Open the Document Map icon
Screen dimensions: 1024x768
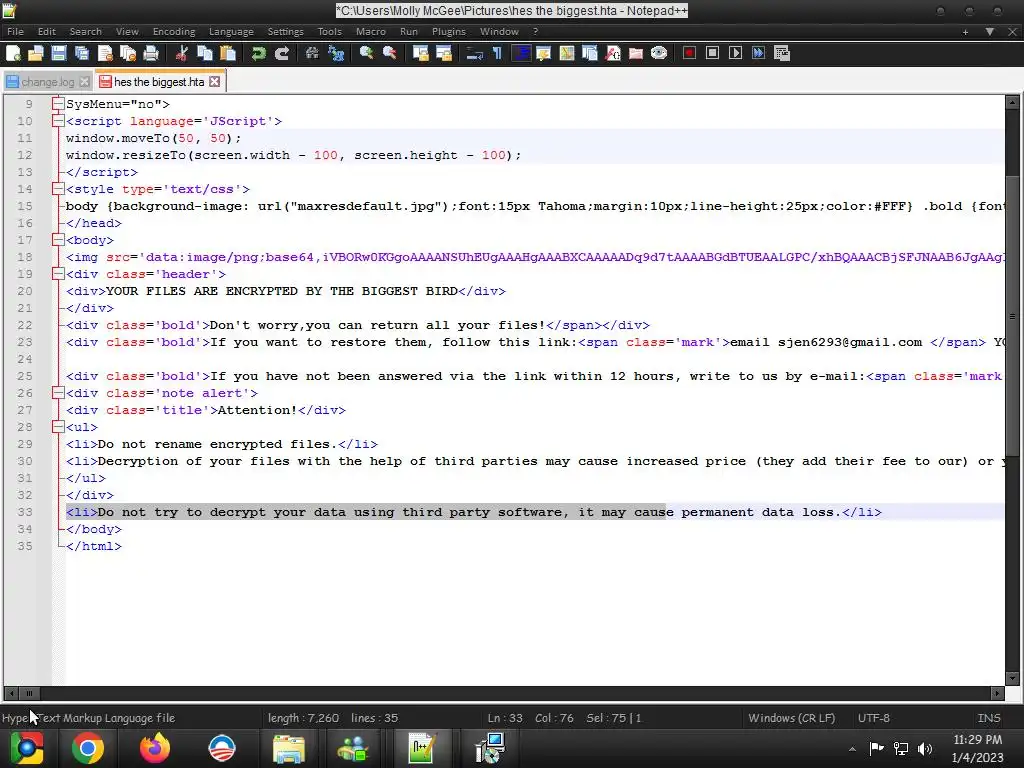[566, 54]
